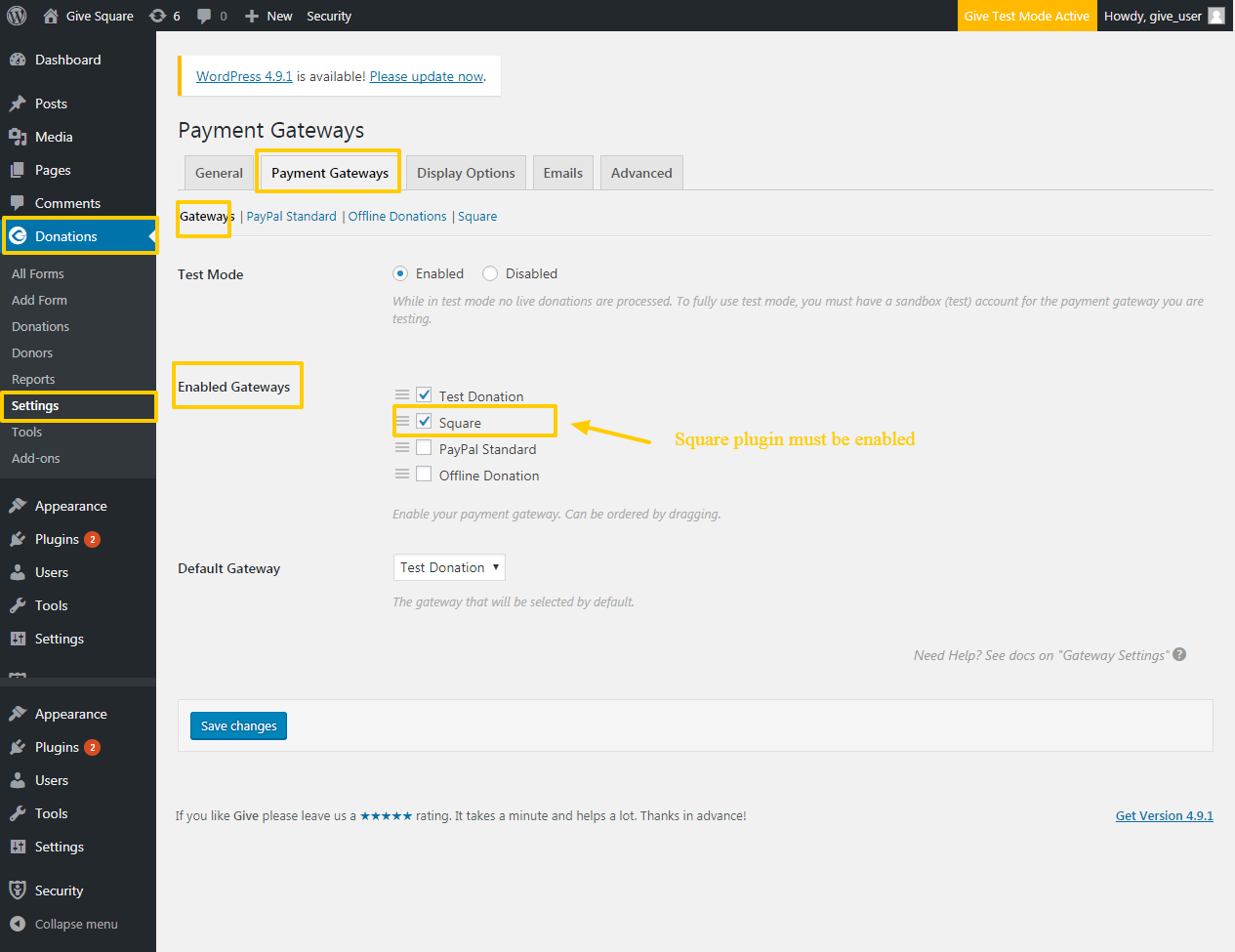The height and width of the screenshot is (952, 1235).
Task: Click the Media icon in sidebar
Action: 18,137
